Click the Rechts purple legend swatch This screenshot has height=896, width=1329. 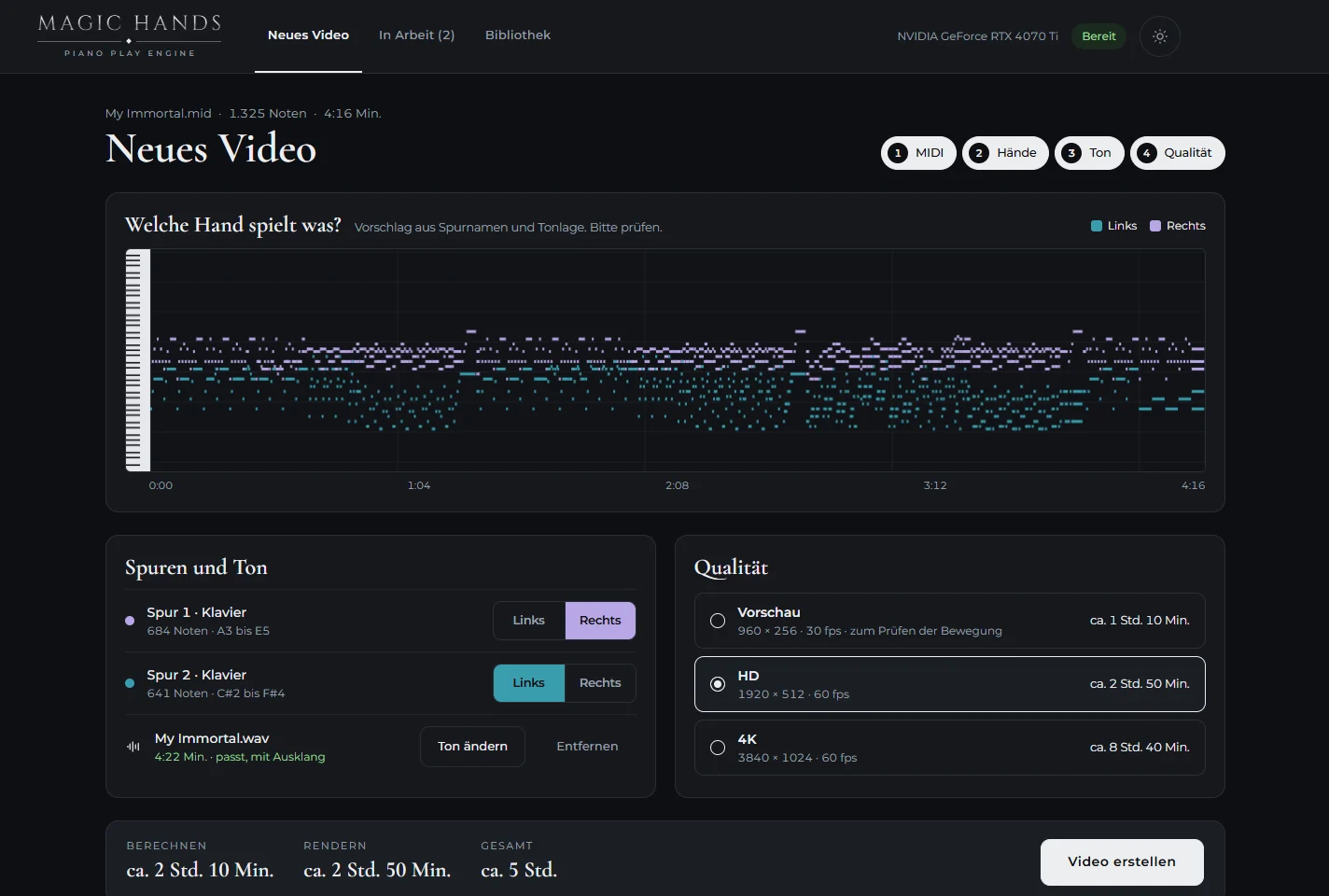tap(1155, 226)
